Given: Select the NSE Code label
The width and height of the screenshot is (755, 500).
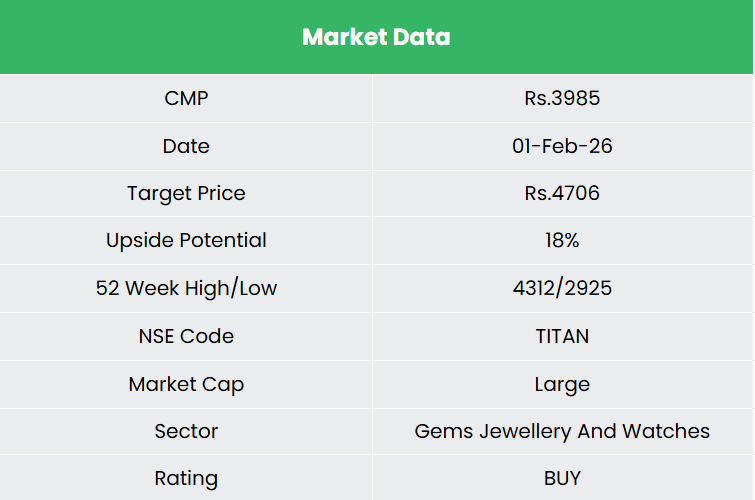Looking at the screenshot, I should tap(186, 336).
